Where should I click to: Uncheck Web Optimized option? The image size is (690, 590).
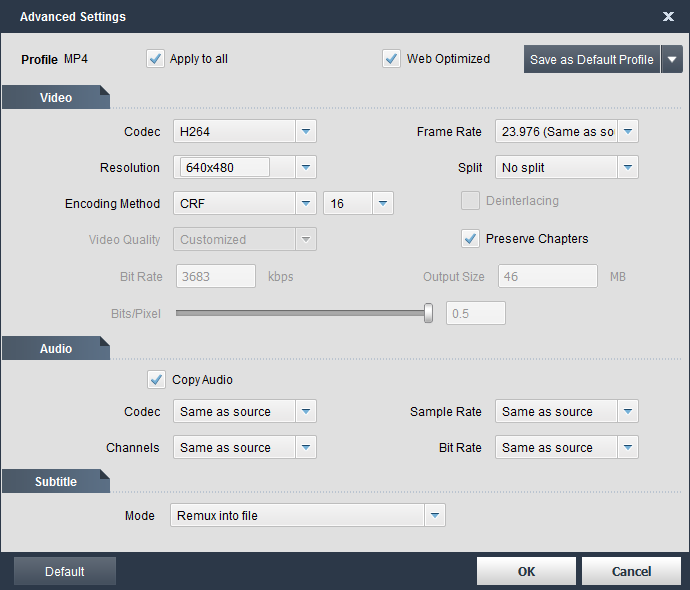[x=391, y=59]
